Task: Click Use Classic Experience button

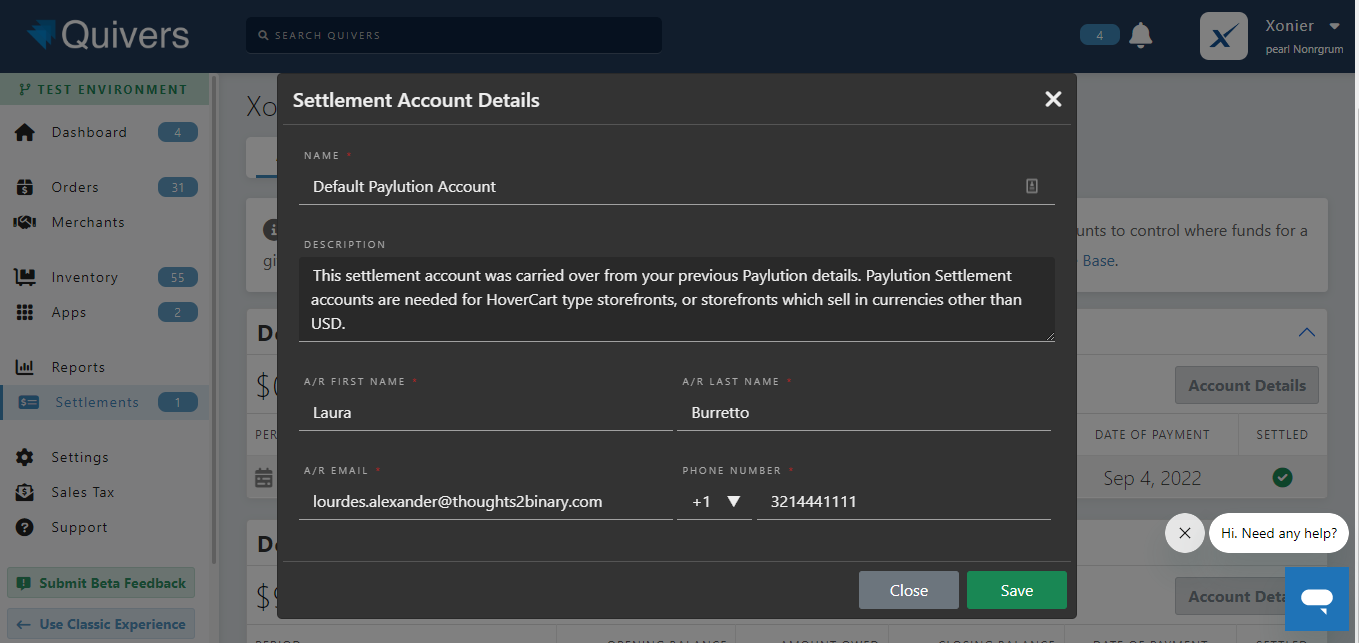Action: 101,624
